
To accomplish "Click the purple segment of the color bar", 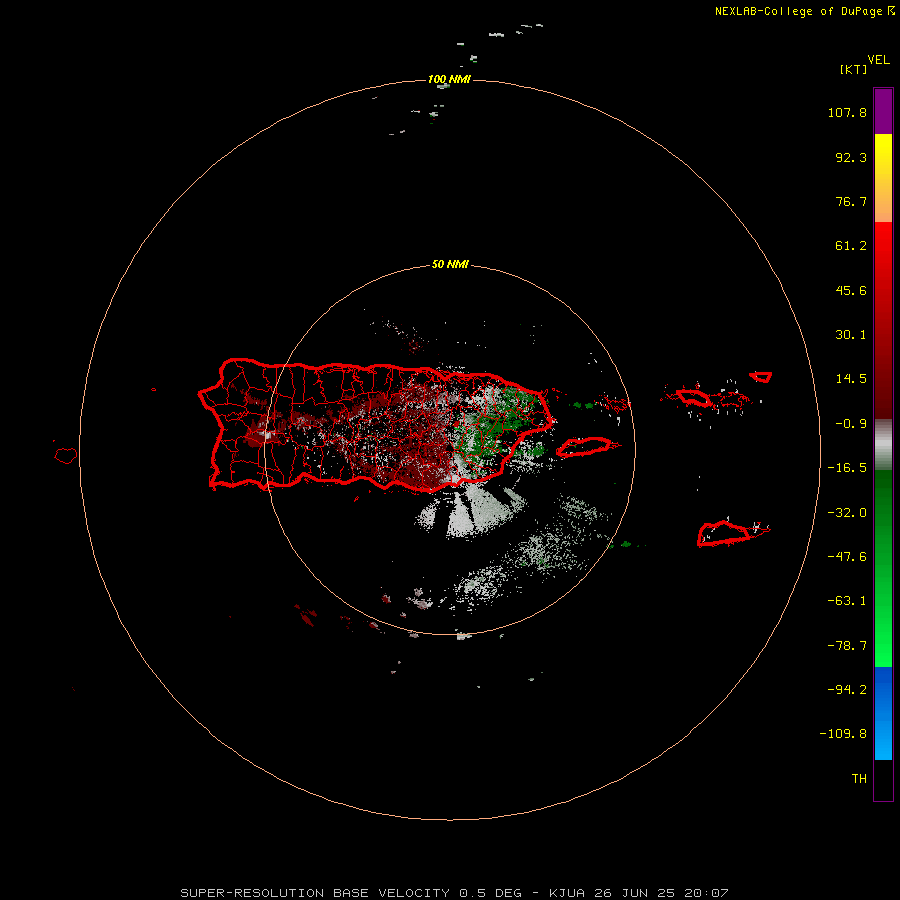I will click(x=883, y=111).
